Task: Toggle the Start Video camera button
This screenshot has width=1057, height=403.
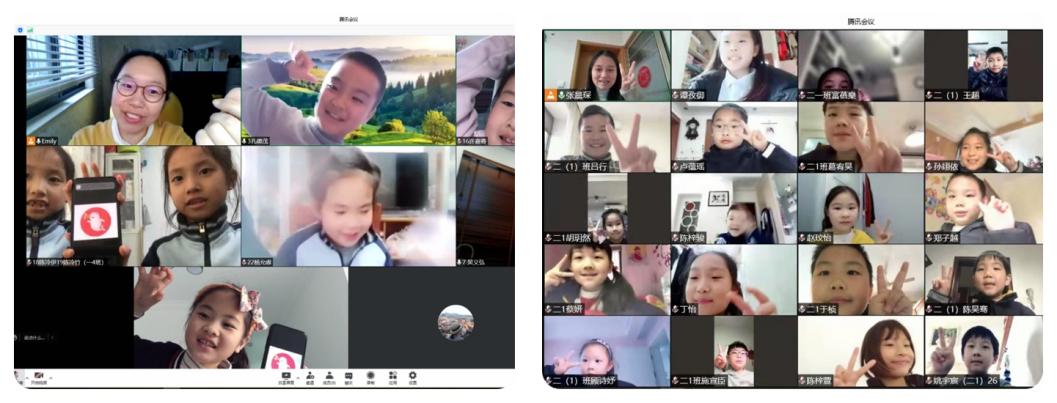Action: coord(39,376)
